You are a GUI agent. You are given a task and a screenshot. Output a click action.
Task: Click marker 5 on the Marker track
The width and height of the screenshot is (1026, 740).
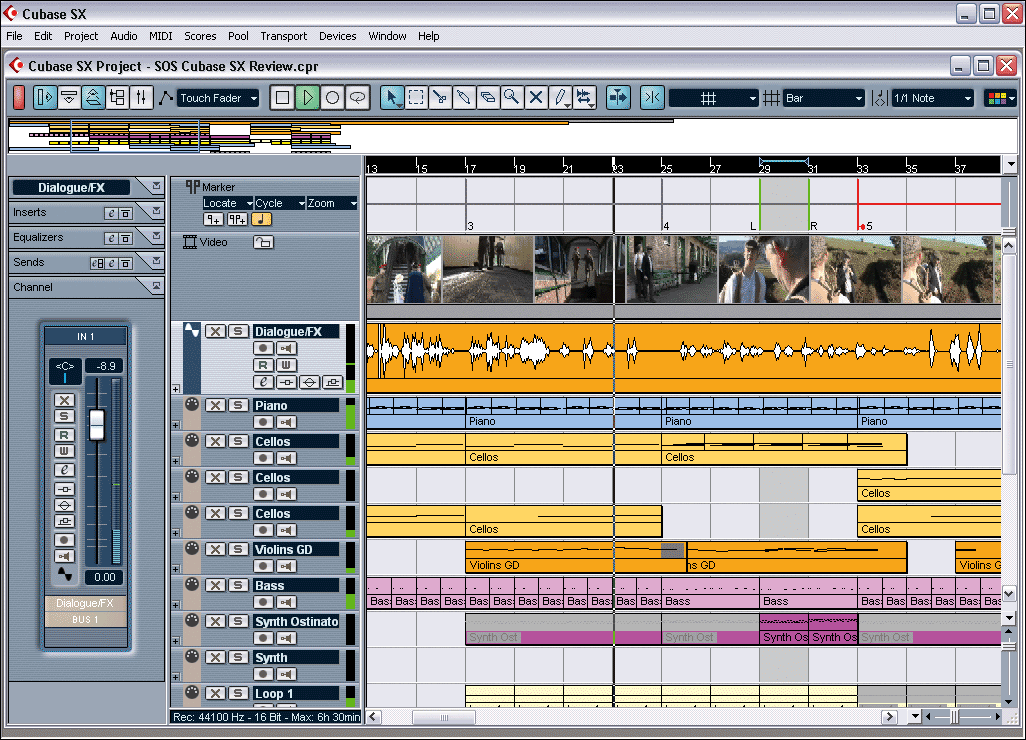click(x=865, y=226)
